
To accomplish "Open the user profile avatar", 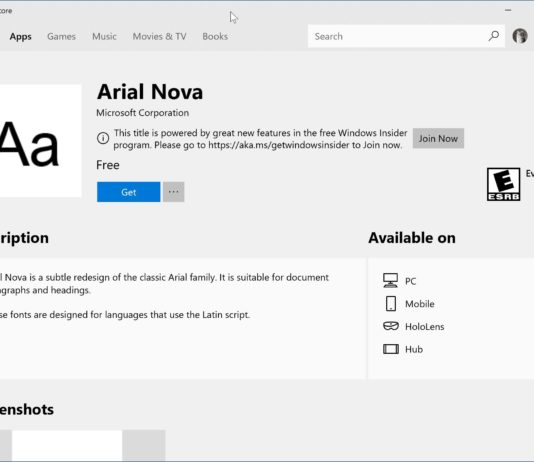I will (x=520, y=36).
